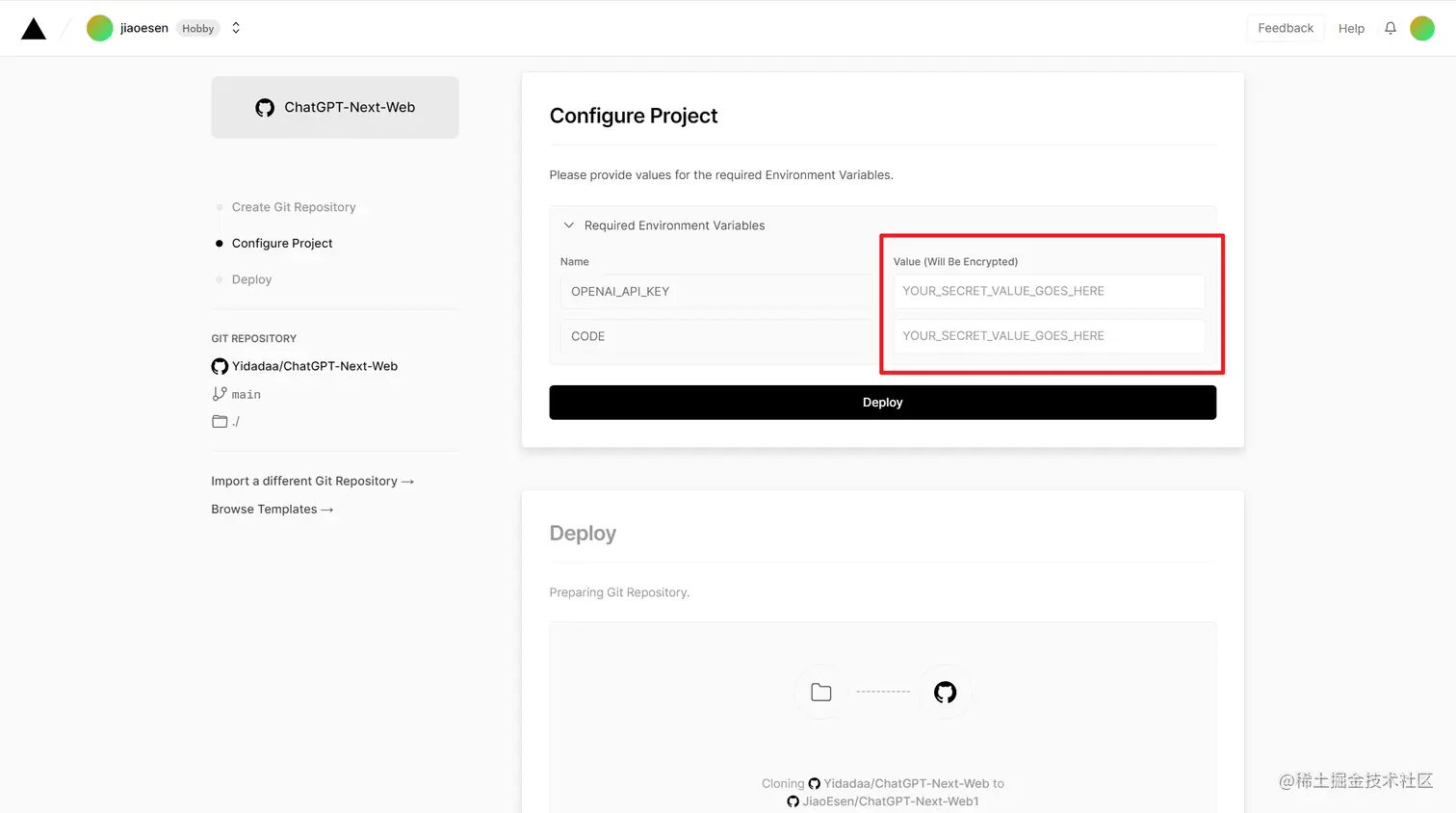This screenshot has width=1456, height=813.
Task: Focus the value field for CODE
Action: click(x=1049, y=336)
